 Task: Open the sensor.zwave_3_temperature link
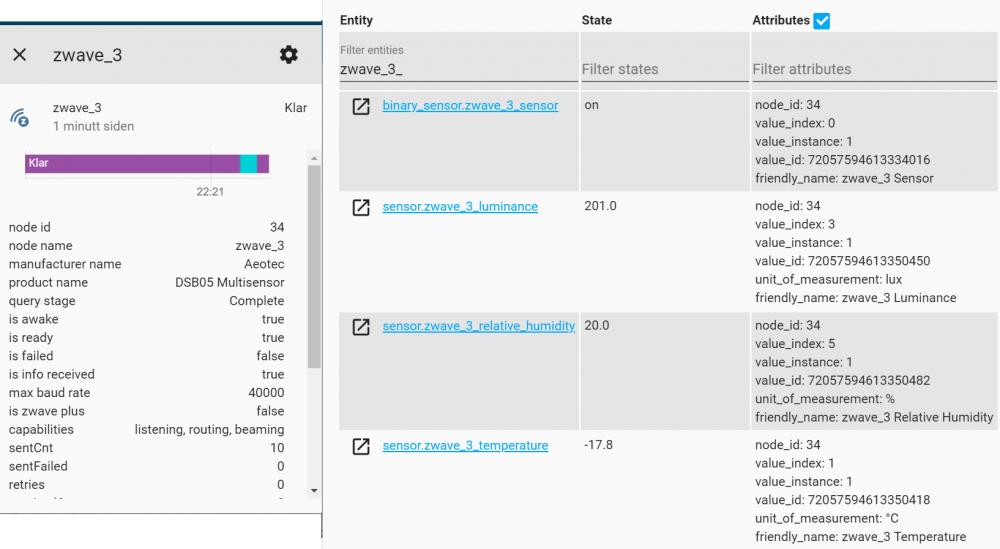465,445
